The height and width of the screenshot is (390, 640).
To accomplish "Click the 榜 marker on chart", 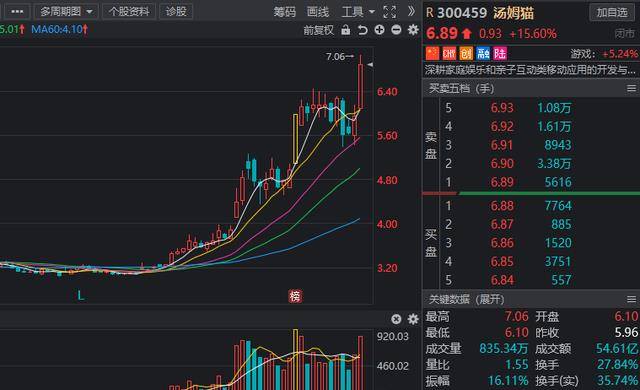I will (295, 296).
